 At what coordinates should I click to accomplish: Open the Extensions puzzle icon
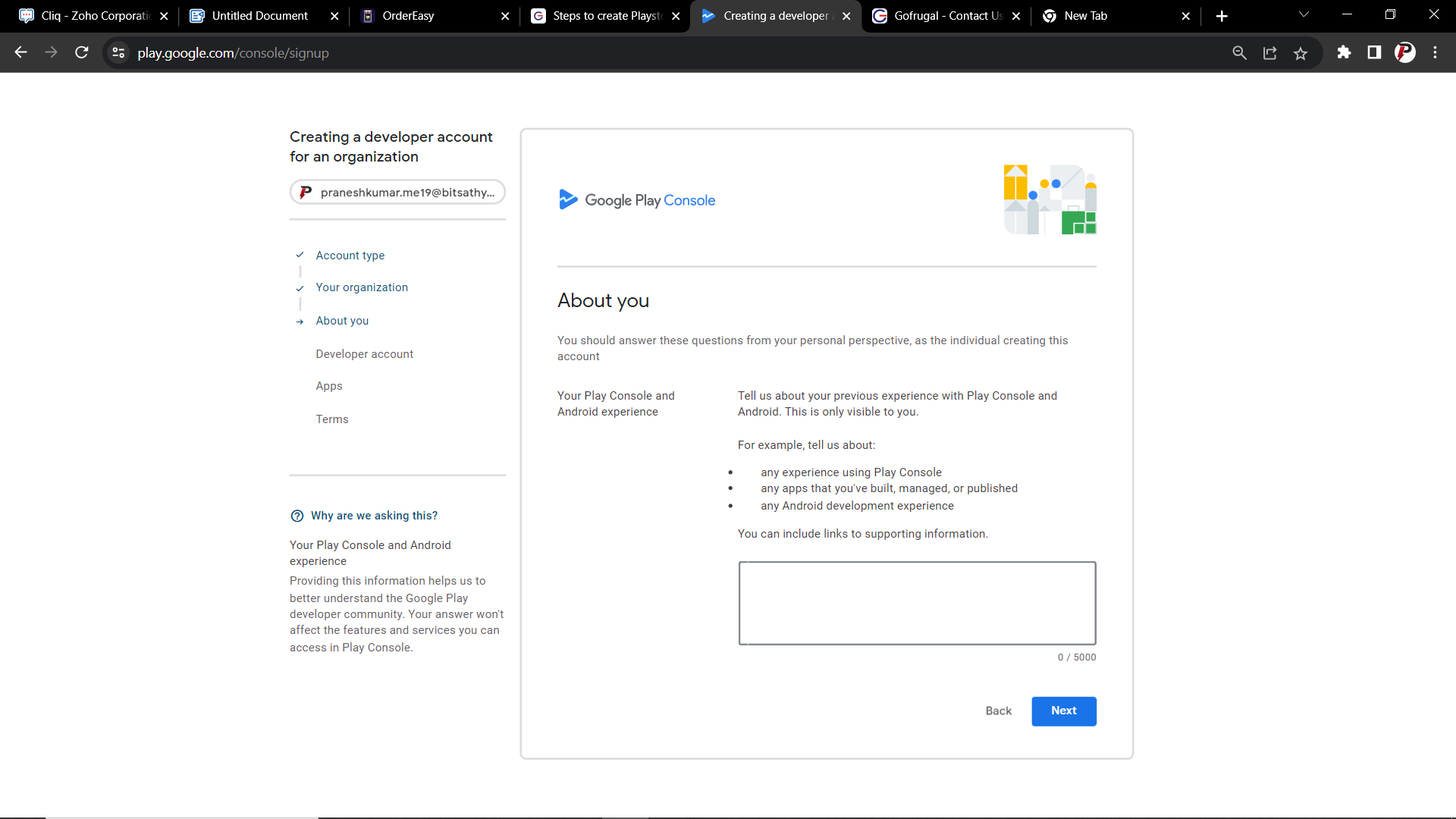coord(1344,52)
